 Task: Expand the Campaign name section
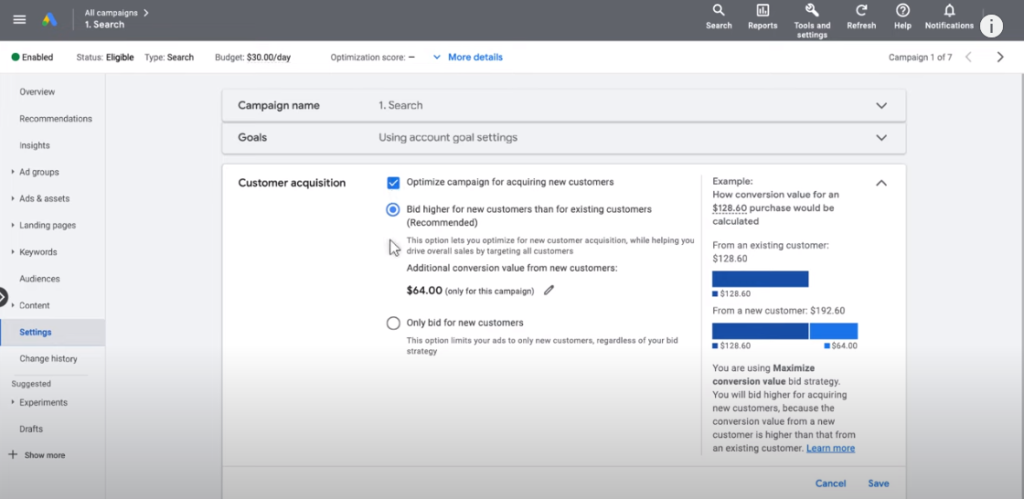click(x=880, y=105)
